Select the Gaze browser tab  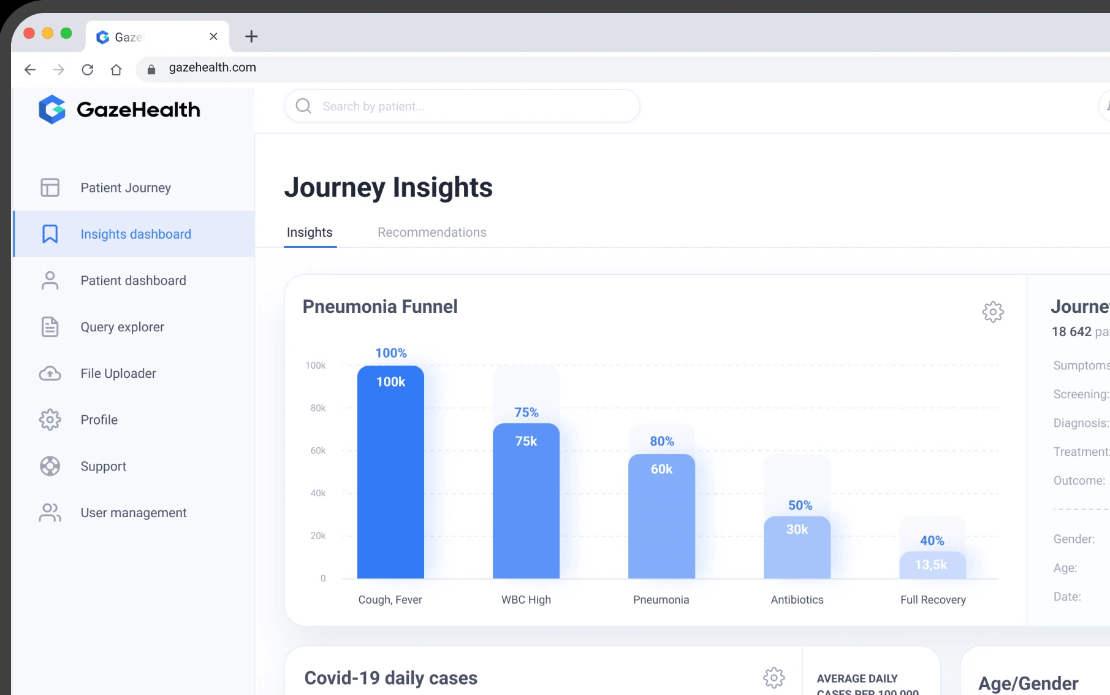pos(157,37)
